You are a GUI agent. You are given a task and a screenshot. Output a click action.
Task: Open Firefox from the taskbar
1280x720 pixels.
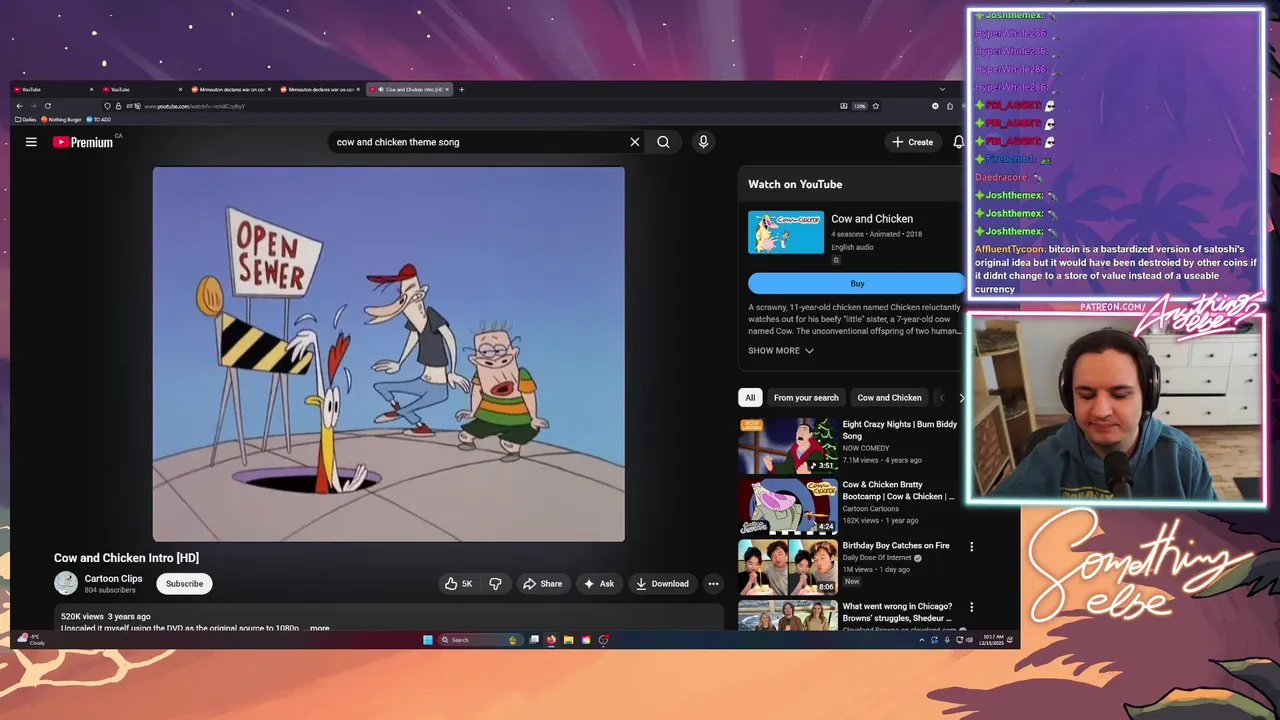click(x=551, y=640)
